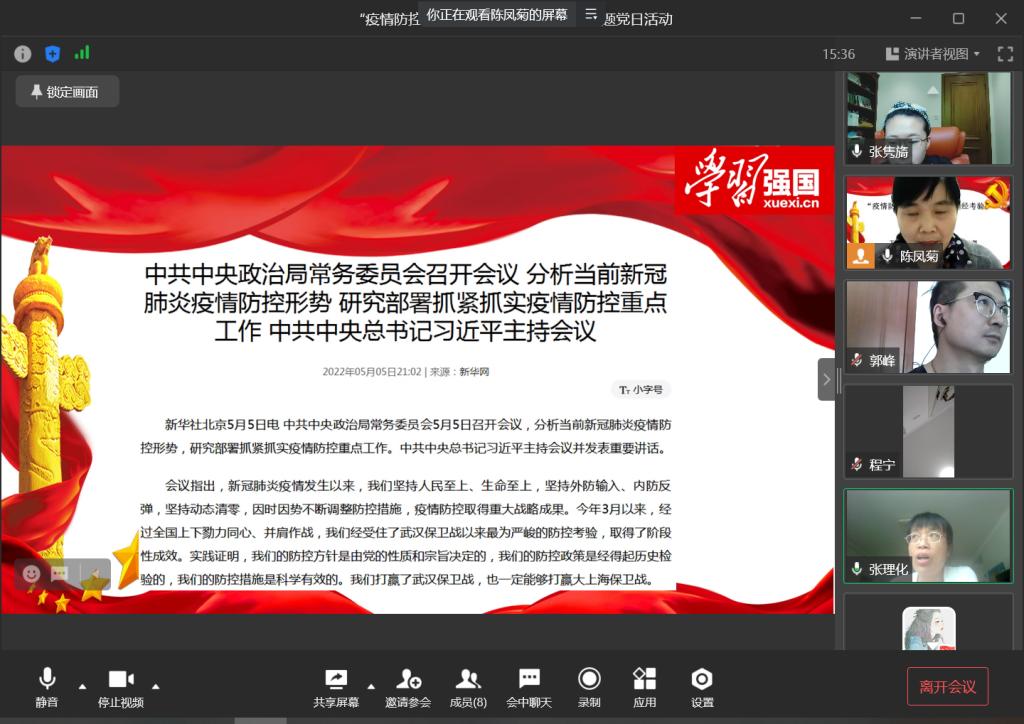1024x724 pixels.
Task: Expand video options arrow beside 停止视频
Action: 155,686
